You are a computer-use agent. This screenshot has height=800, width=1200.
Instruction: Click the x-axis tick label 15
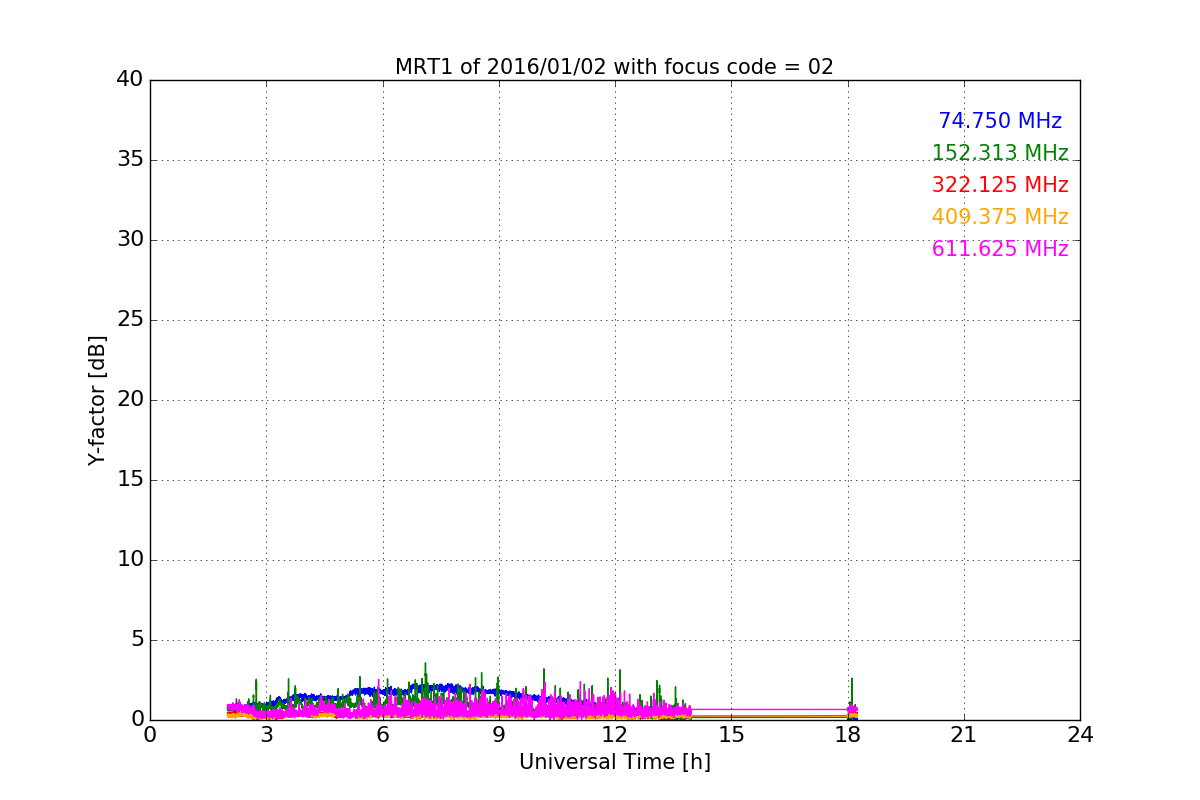pyautogui.click(x=731, y=735)
